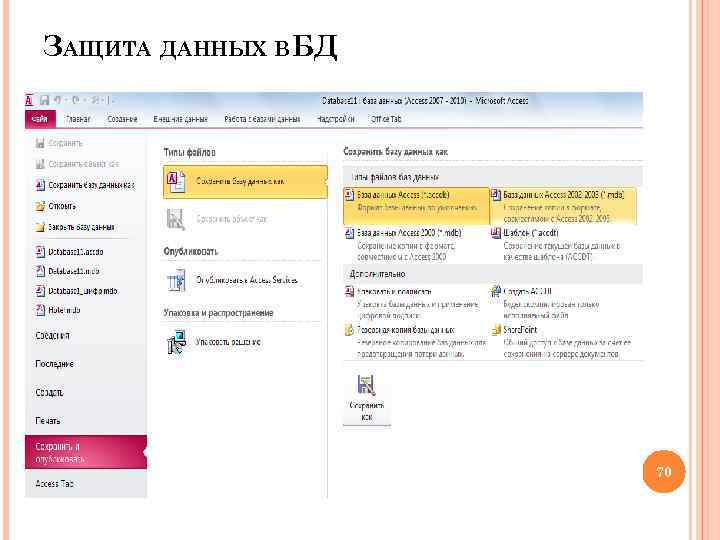Click the Сохранить объект как sidebar icon
This screenshot has height=540, width=720.
point(40,164)
